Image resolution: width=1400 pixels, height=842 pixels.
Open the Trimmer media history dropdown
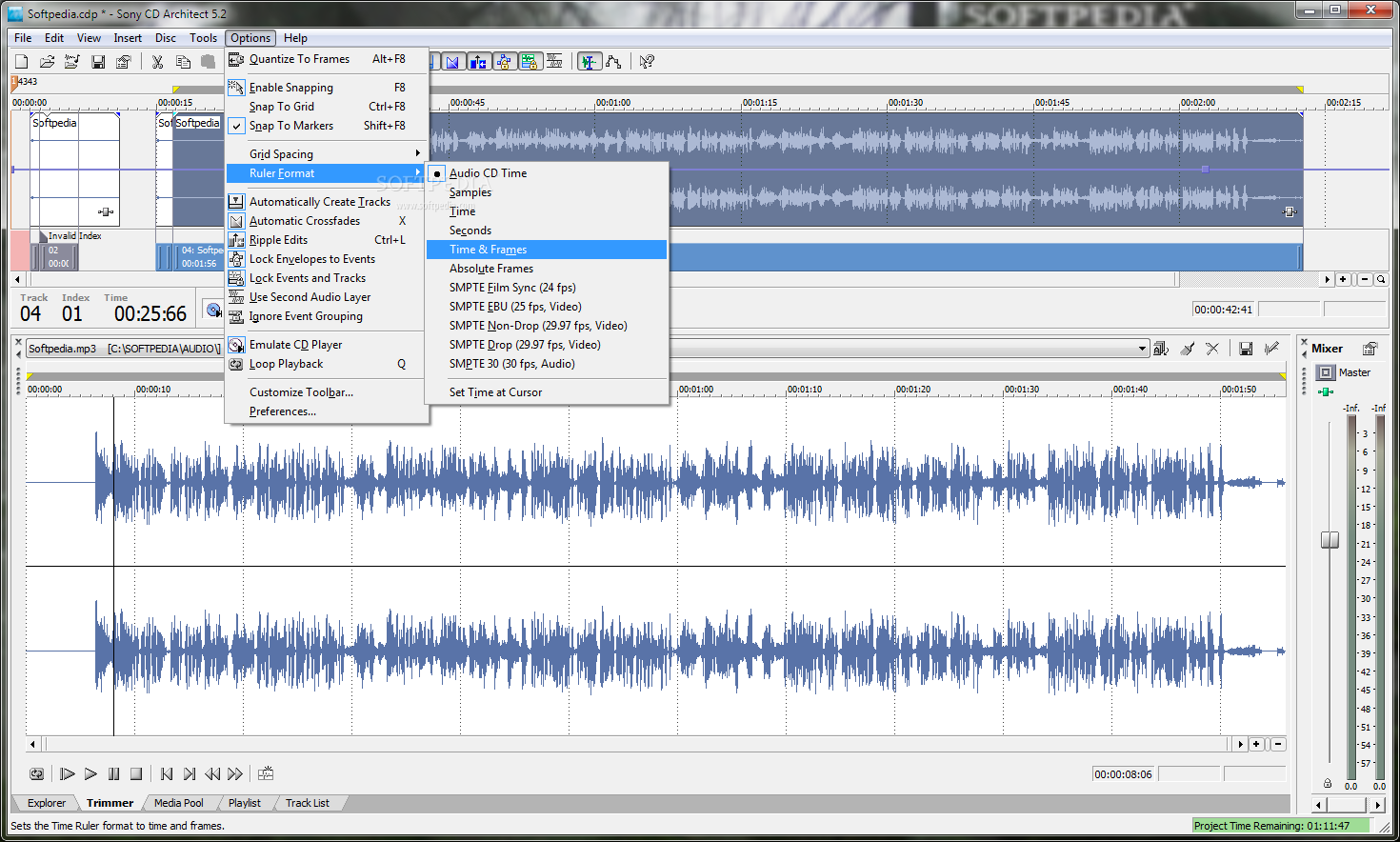coord(1142,349)
